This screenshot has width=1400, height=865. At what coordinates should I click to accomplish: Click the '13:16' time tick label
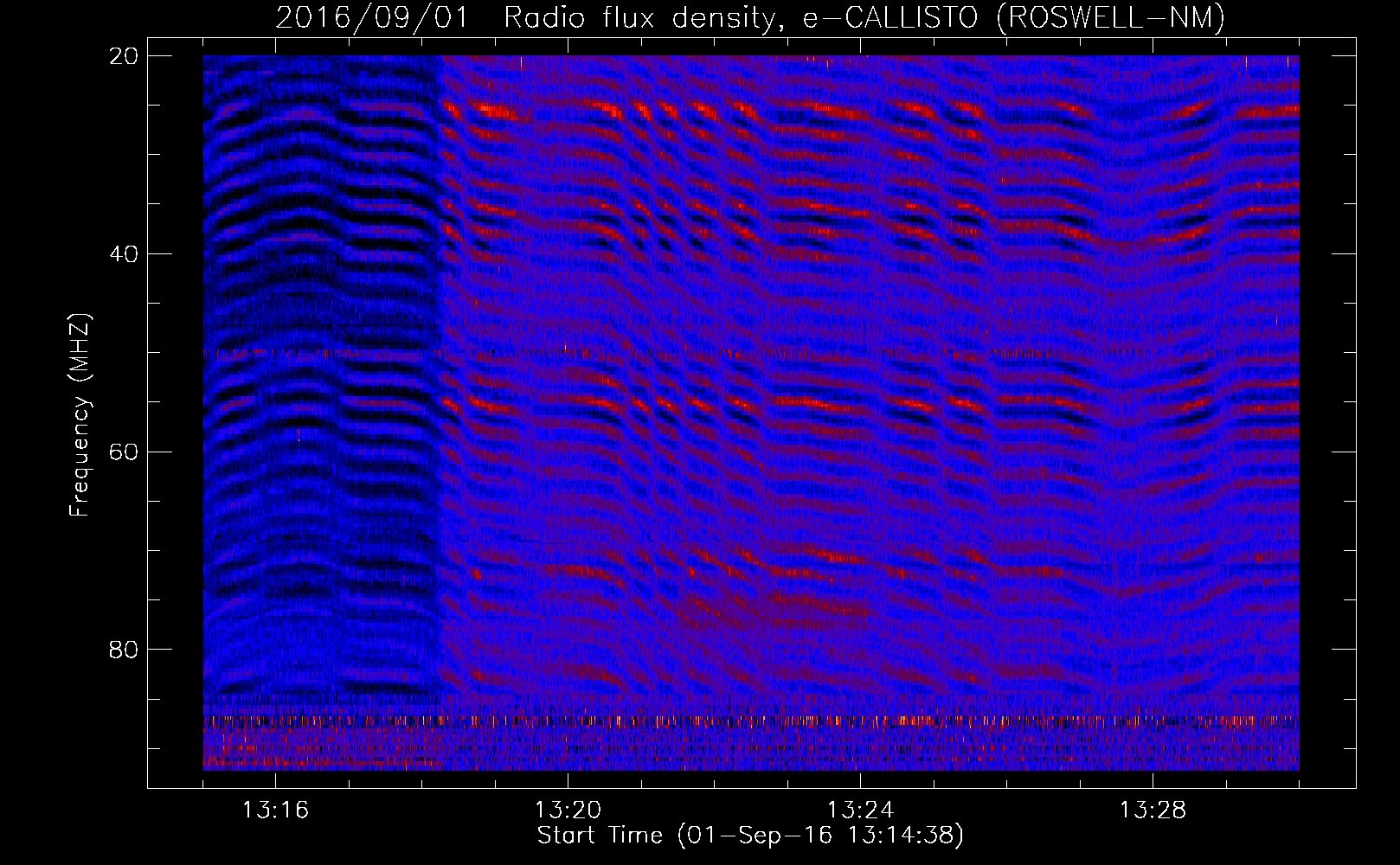pos(275,811)
